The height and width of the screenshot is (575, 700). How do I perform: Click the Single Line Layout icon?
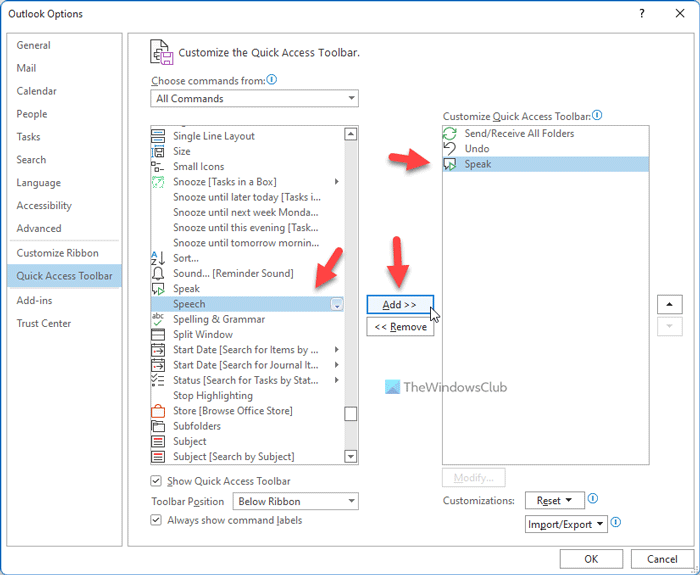[158, 136]
